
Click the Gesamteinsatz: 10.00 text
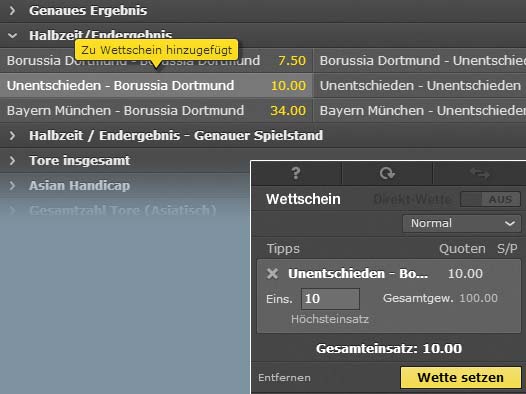389,349
